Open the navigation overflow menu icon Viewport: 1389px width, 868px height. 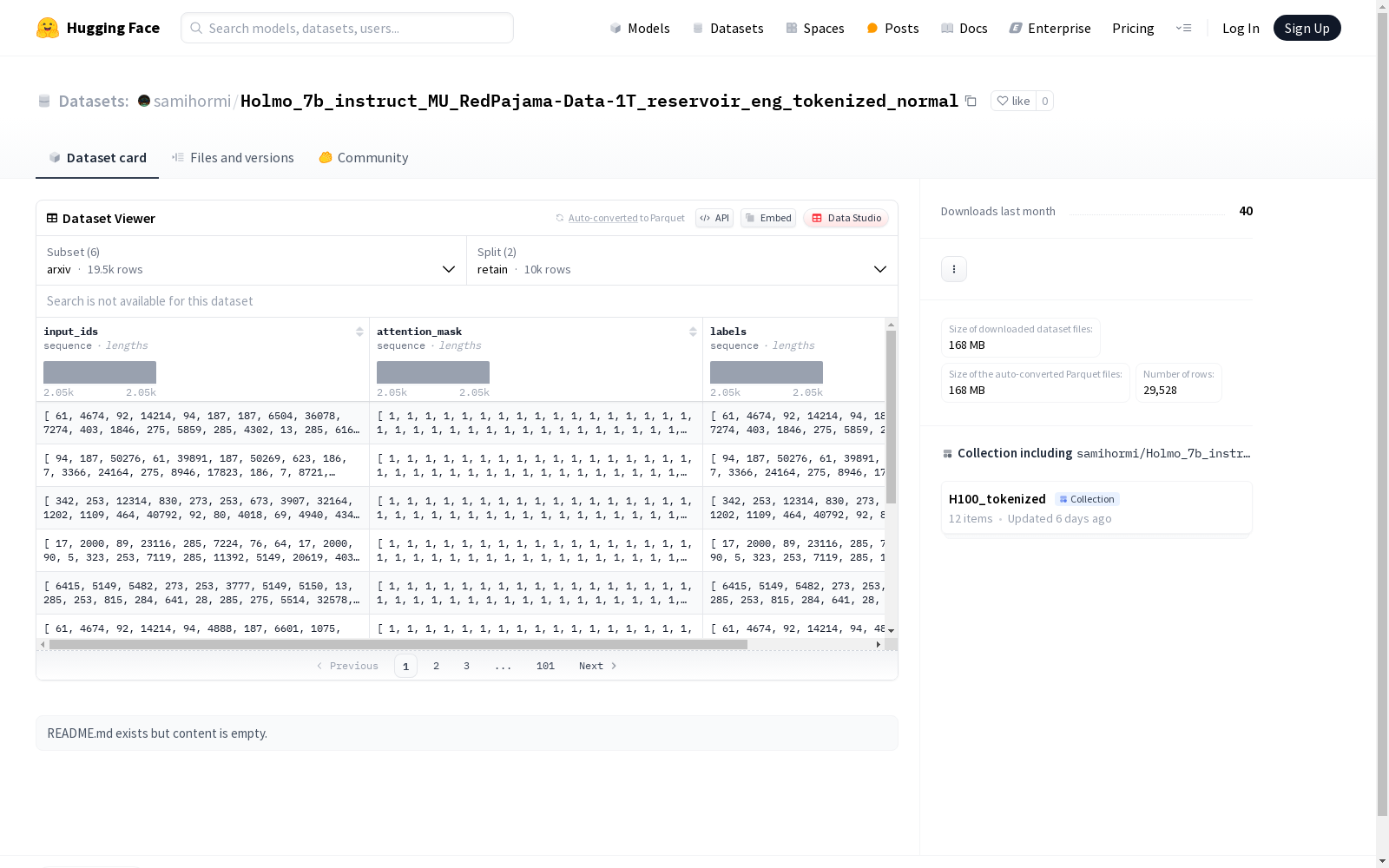(x=1183, y=28)
